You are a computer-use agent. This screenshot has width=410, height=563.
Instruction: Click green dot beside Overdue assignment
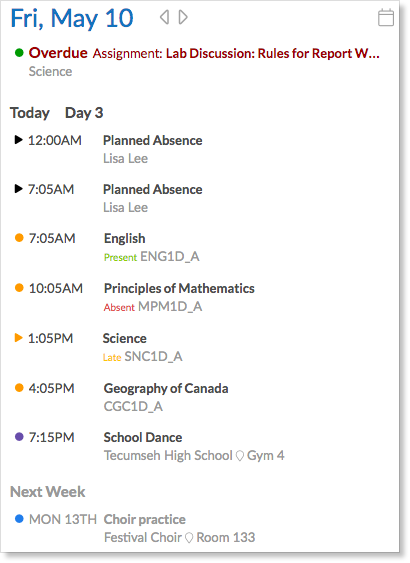19,53
